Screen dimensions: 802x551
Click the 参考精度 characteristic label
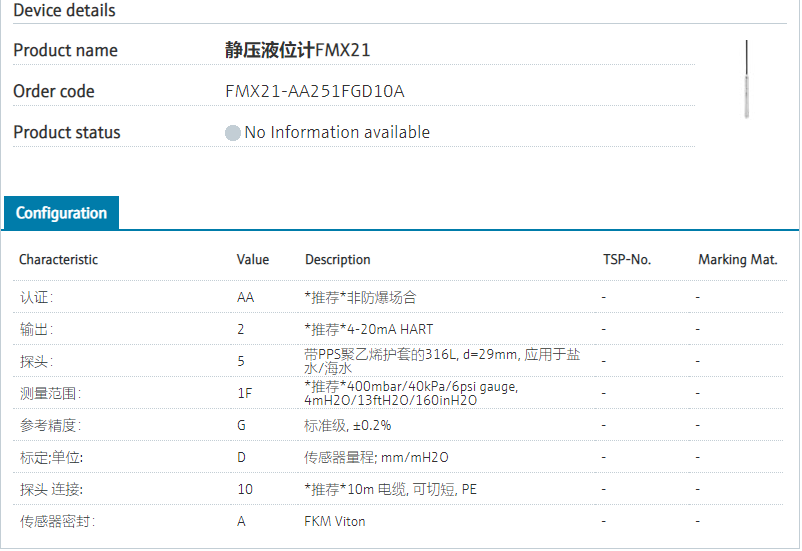(49, 425)
